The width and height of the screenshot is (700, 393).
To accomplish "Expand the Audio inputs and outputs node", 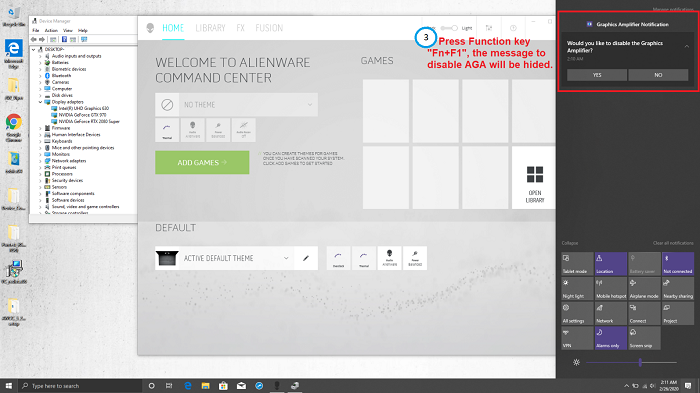I will point(40,56).
